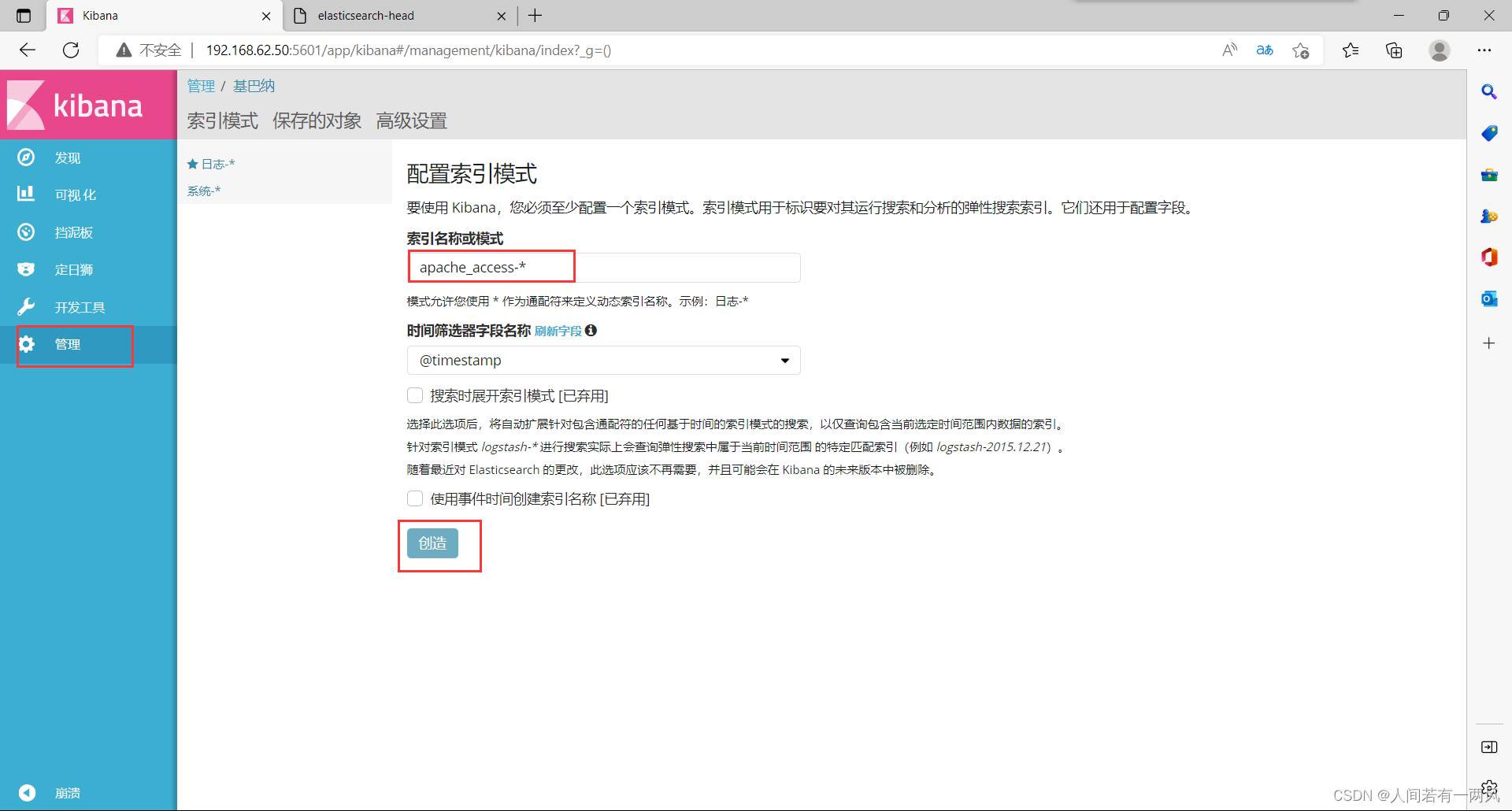1512x811 pixels.
Task: Open the 可视化 bar chart icon
Action: (26, 193)
